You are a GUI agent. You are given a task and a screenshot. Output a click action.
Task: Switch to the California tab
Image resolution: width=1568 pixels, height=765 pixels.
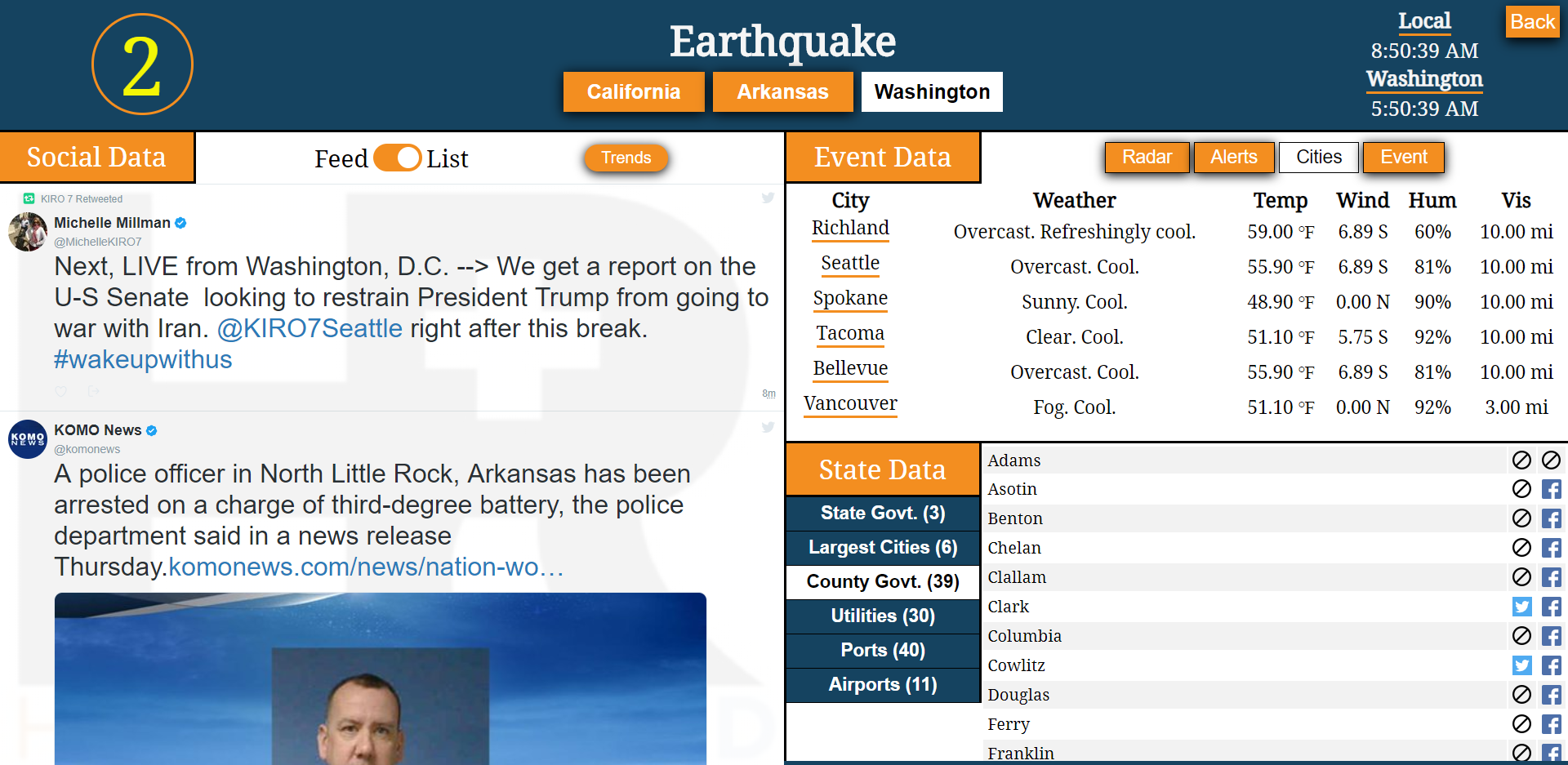coord(633,91)
